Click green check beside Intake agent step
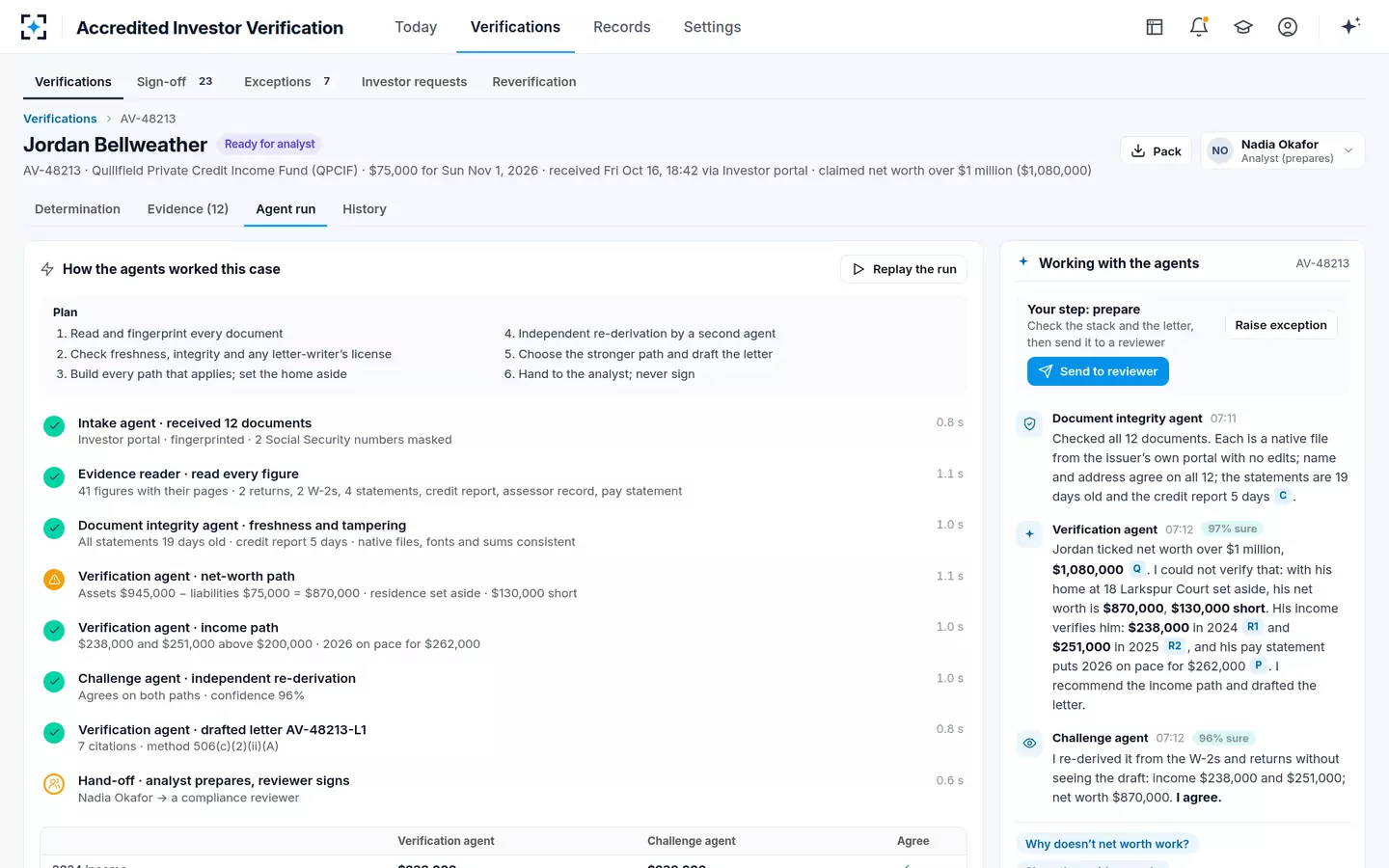This screenshot has height=868, width=1389. pos(54,425)
